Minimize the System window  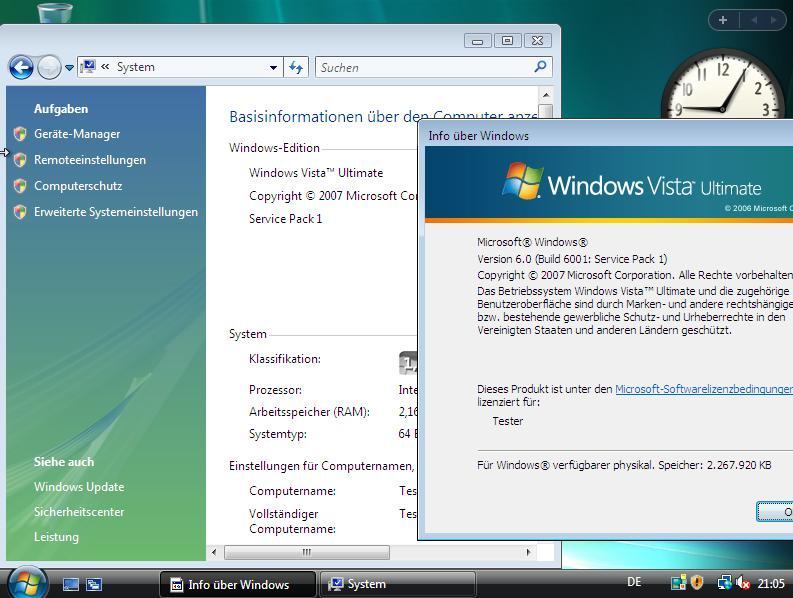click(477, 41)
